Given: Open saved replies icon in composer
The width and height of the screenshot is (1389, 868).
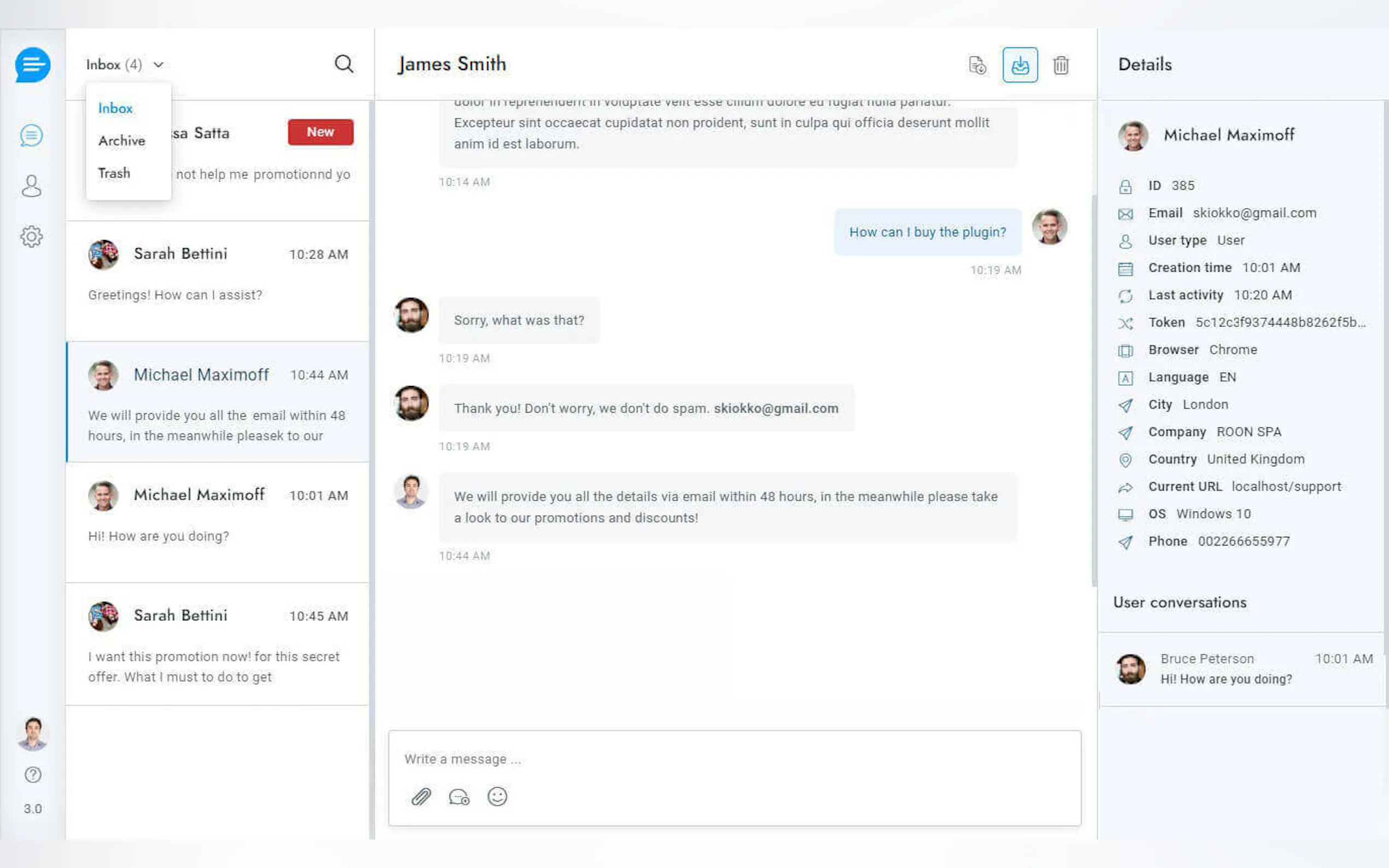Looking at the screenshot, I should (459, 796).
